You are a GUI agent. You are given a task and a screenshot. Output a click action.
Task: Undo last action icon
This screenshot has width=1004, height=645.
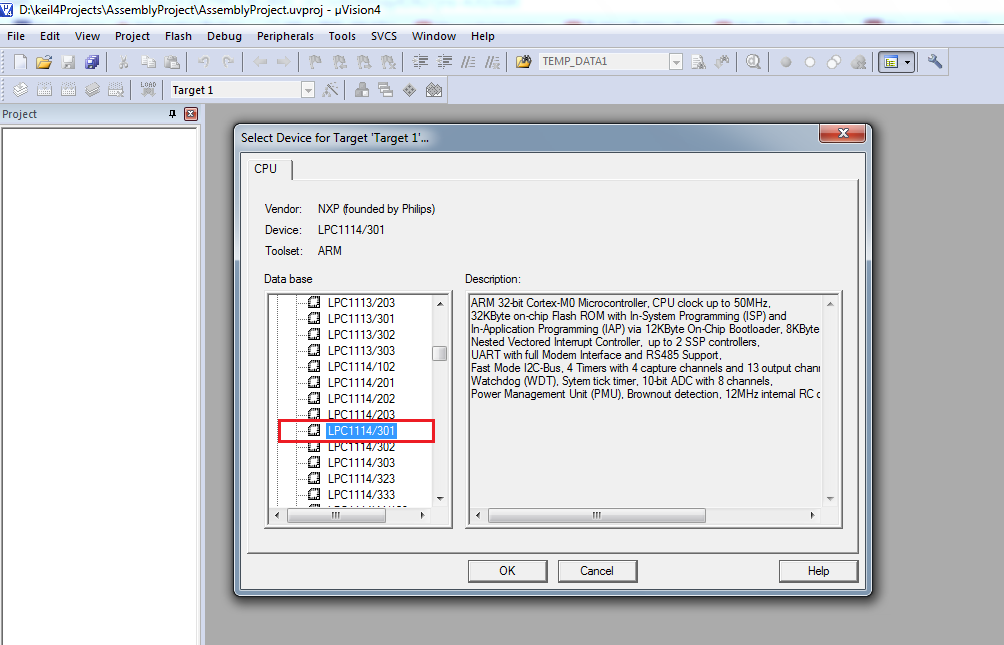coord(204,62)
